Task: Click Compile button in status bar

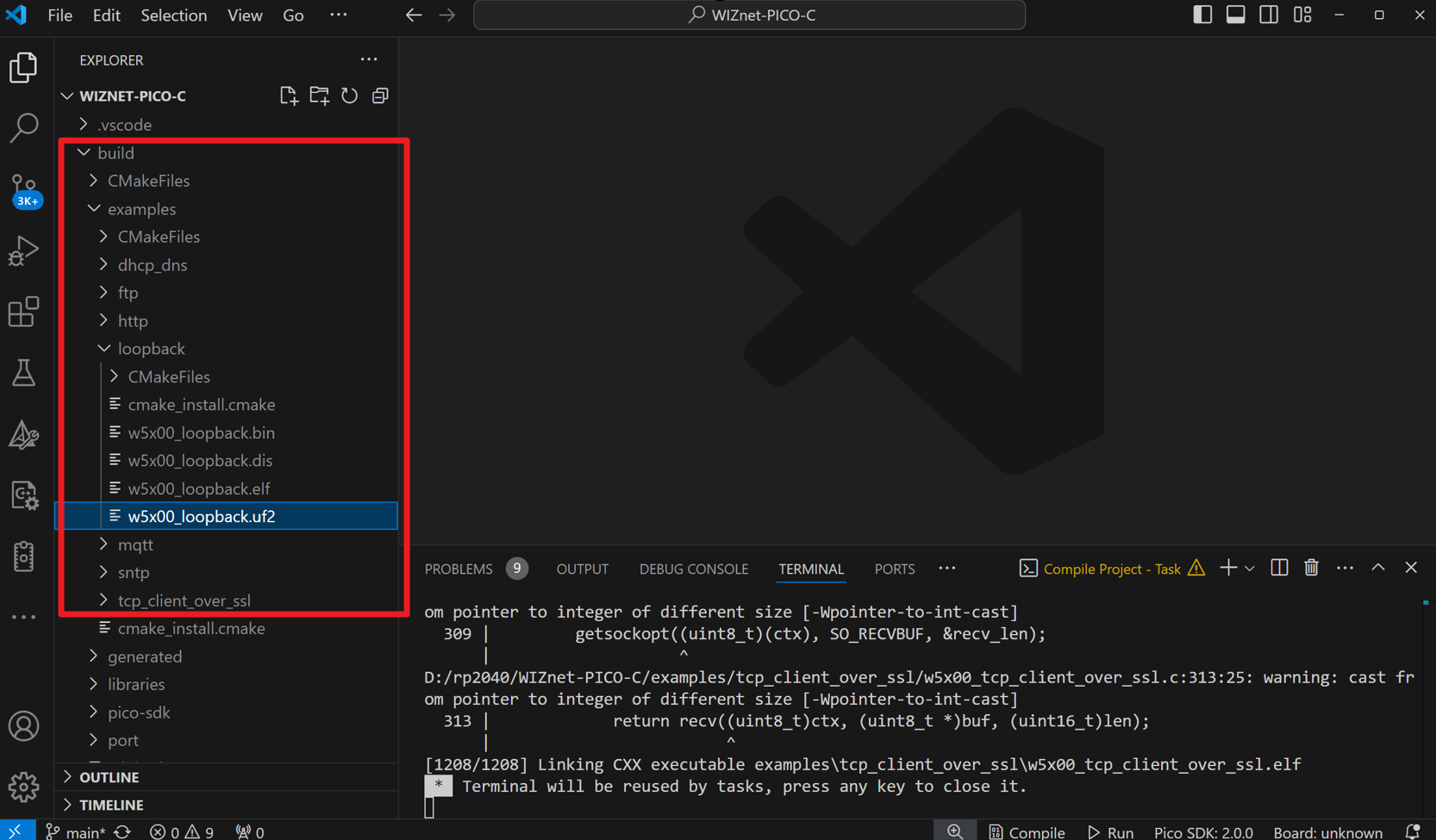Action: [x=1027, y=831]
